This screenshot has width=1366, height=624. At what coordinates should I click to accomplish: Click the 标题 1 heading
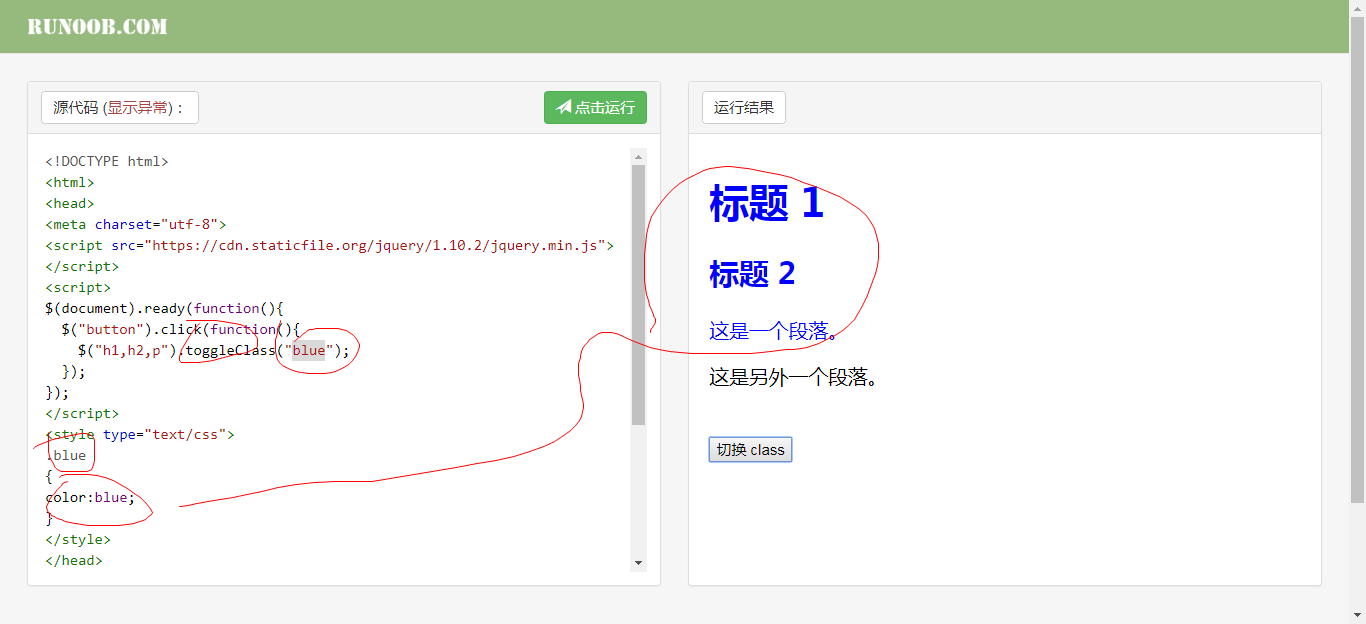click(x=766, y=203)
